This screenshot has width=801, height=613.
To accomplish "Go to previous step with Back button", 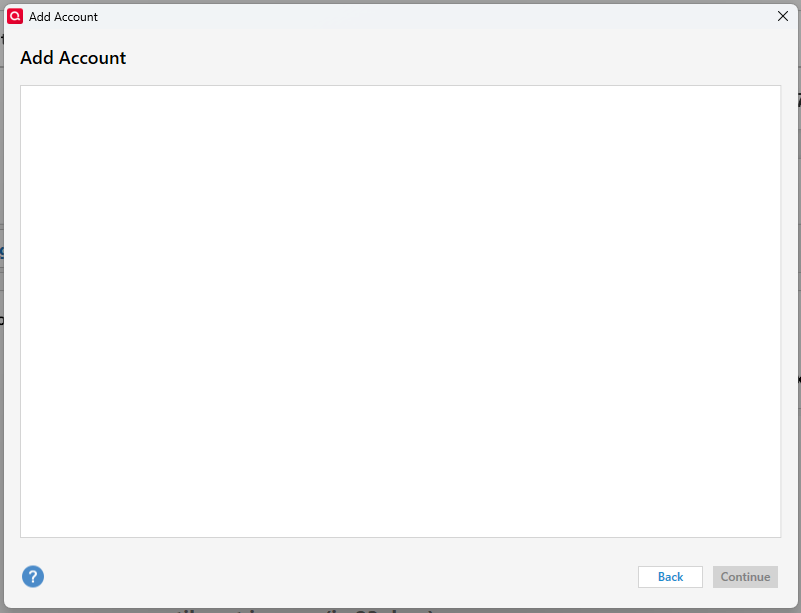I will point(670,577).
